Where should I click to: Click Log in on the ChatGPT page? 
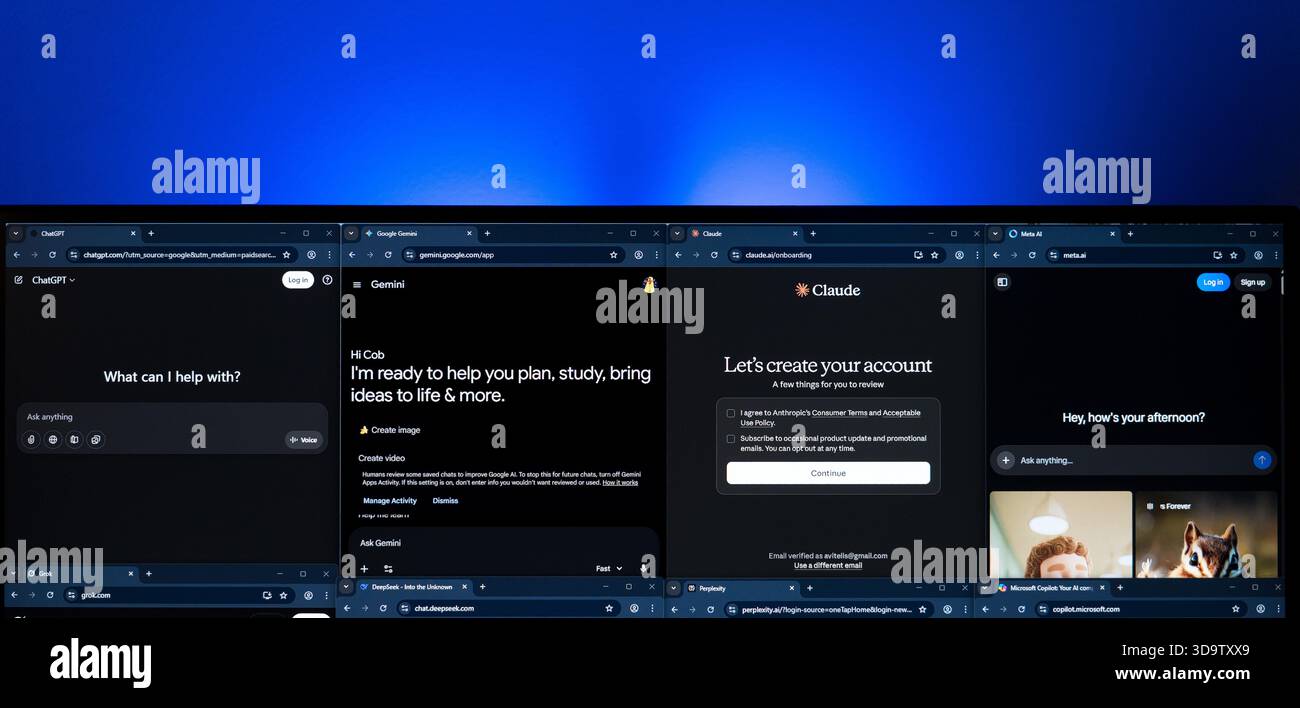click(298, 280)
